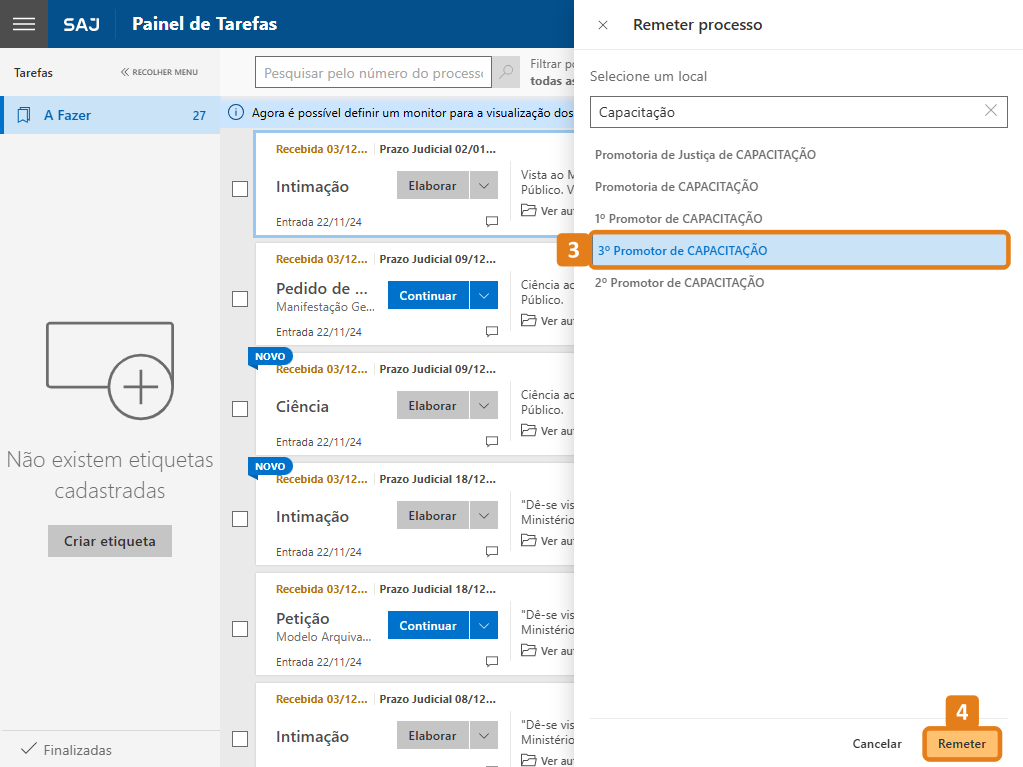Click the search magnifier icon
Image resolution: width=1023 pixels, height=767 pixels.
pyautogui.click(x=507, y=73)
